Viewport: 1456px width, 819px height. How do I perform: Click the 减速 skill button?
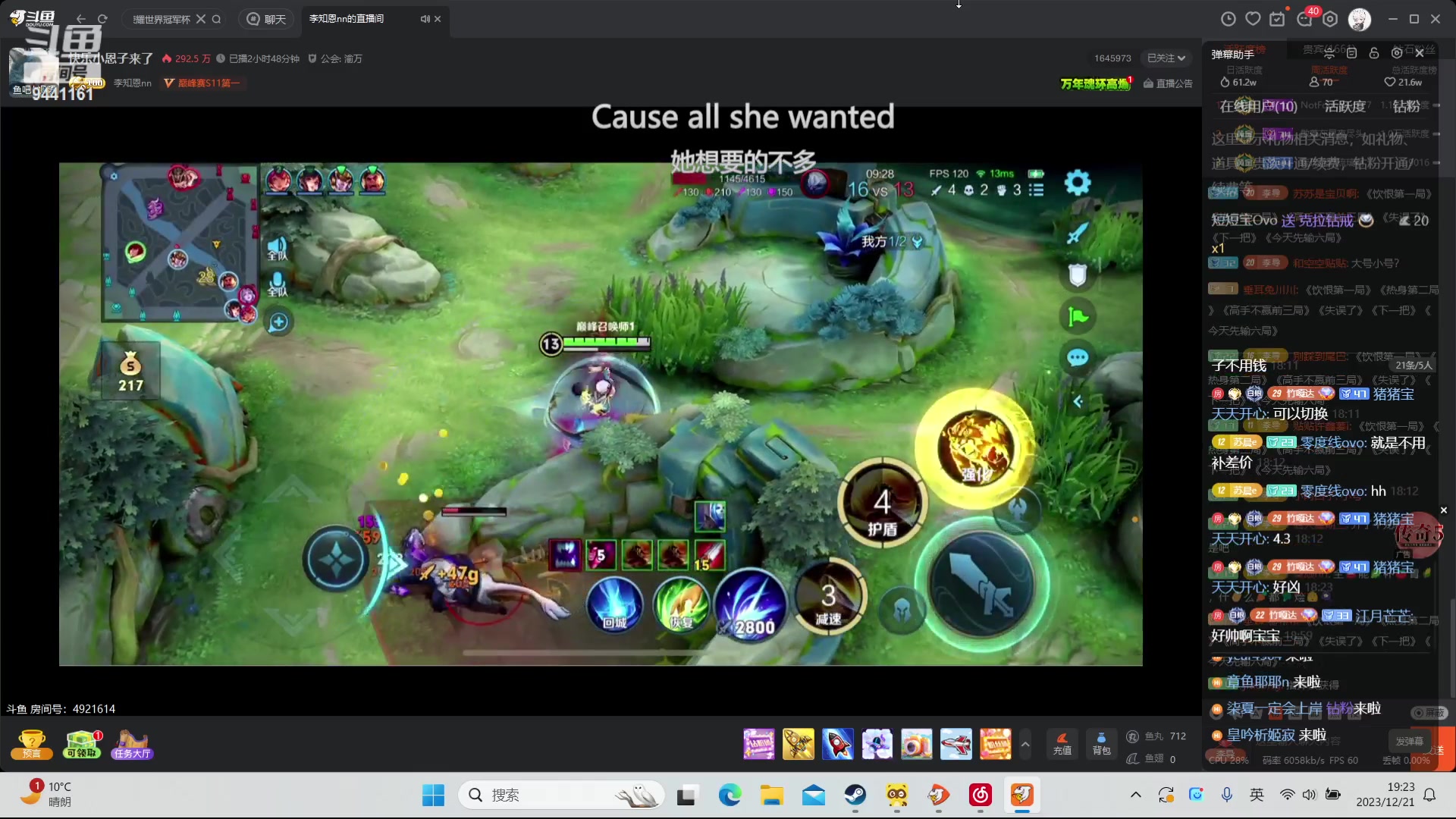coord(829,597)
